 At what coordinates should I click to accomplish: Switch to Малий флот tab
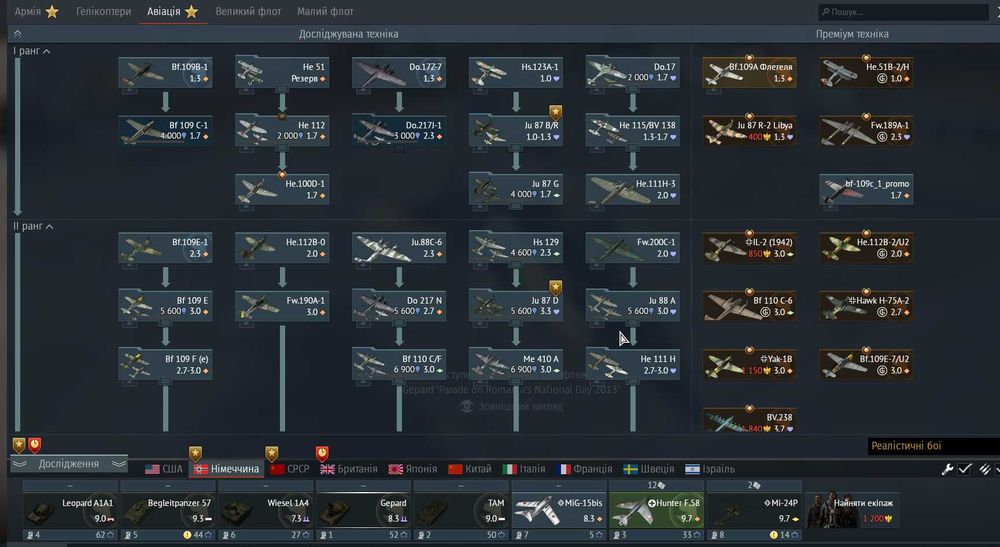point(325,11)
